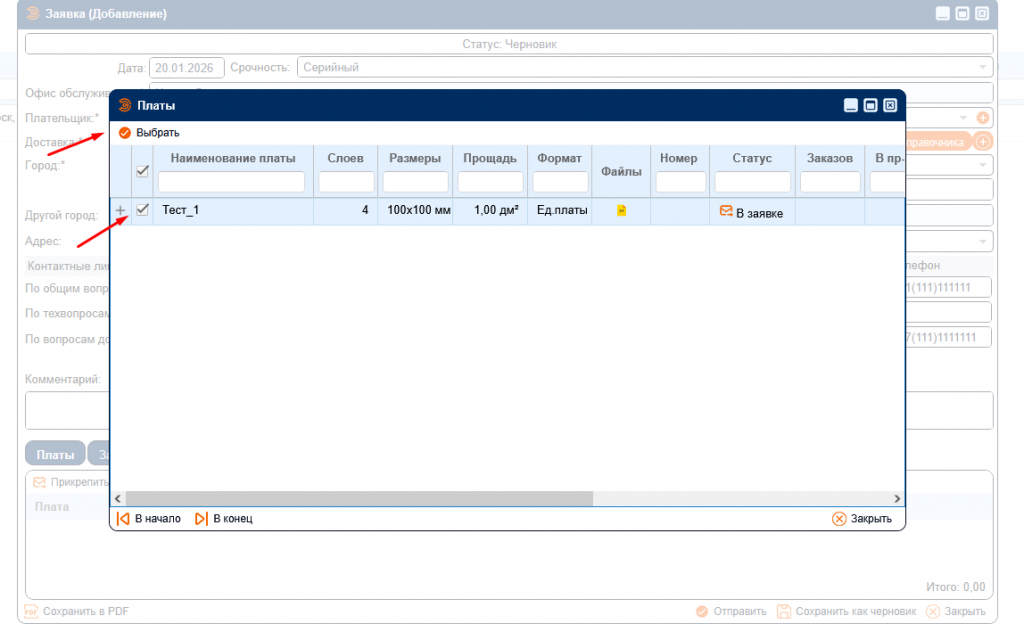The width and height of the screenshot is (1024, 632).
Task: Toggle the select-all checkbox in table header
Action: [142, 171]
